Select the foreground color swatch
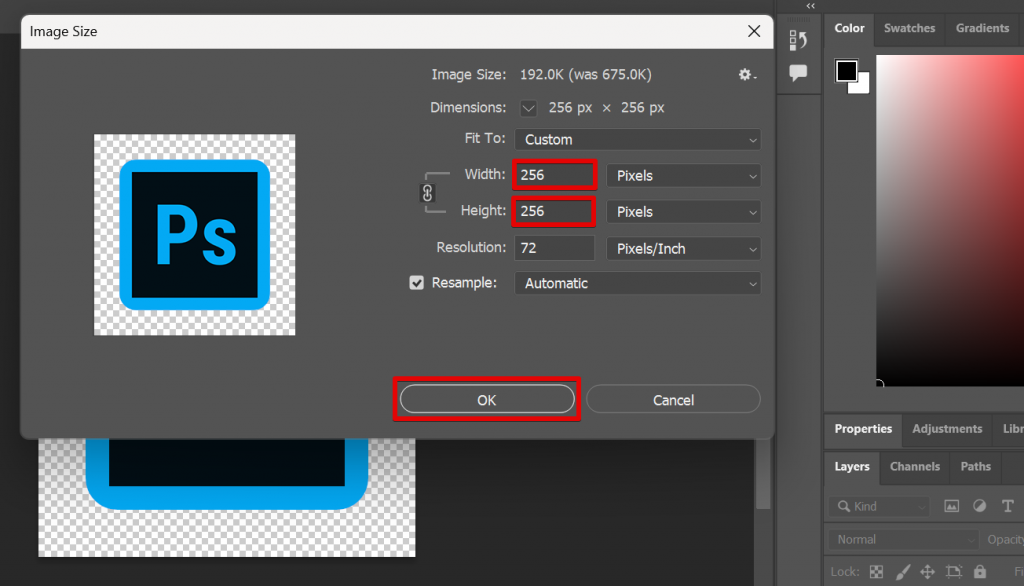Image resolution: width=1024 pixels, height=586 pixels. point(849,69)
